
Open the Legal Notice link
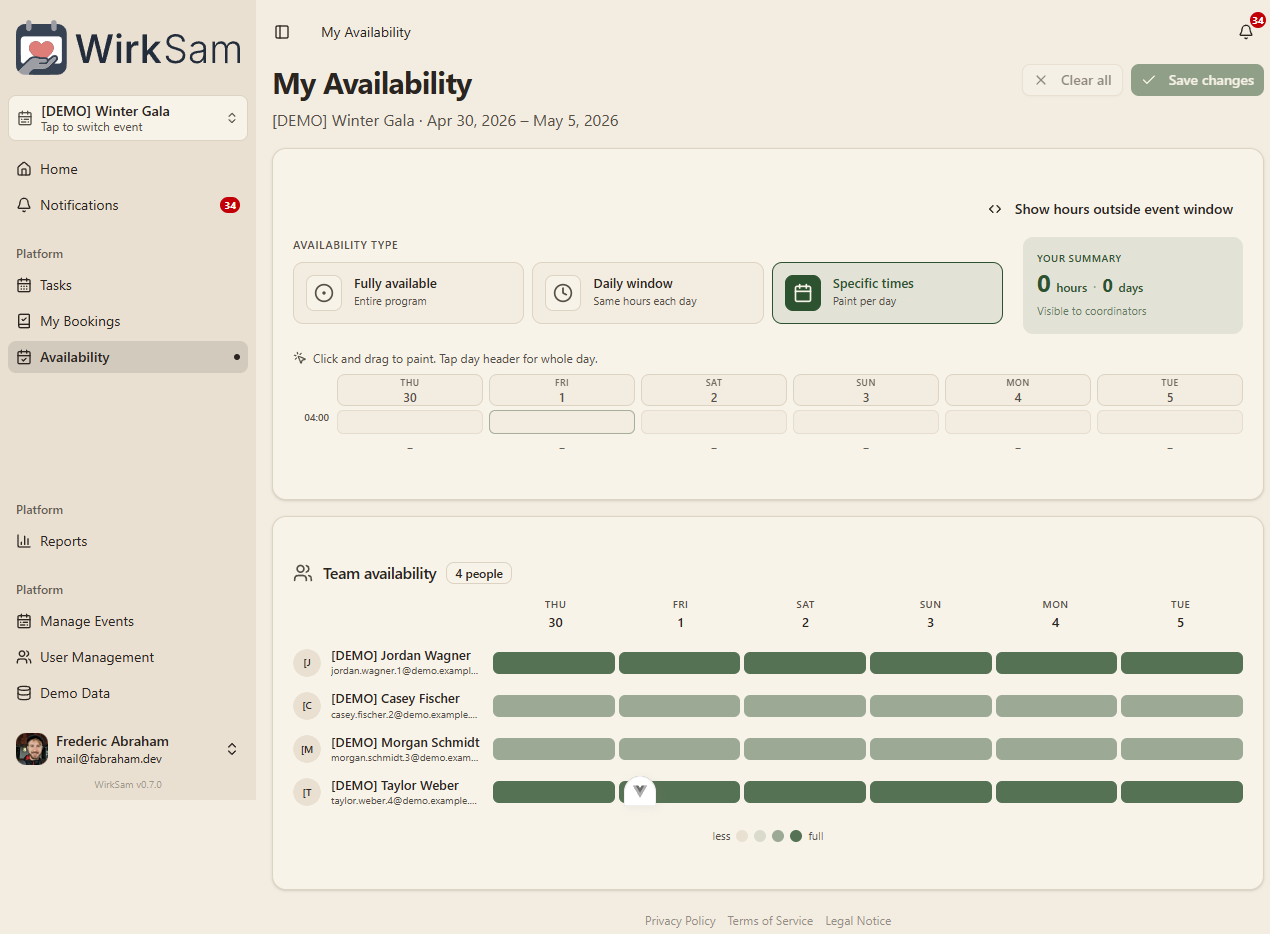(858, 921)
